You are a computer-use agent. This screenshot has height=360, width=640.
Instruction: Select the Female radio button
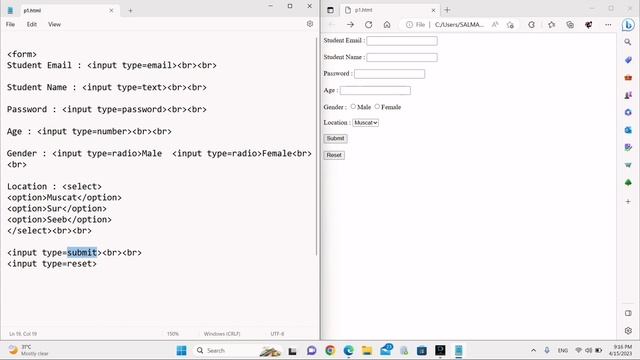(377, 107)
